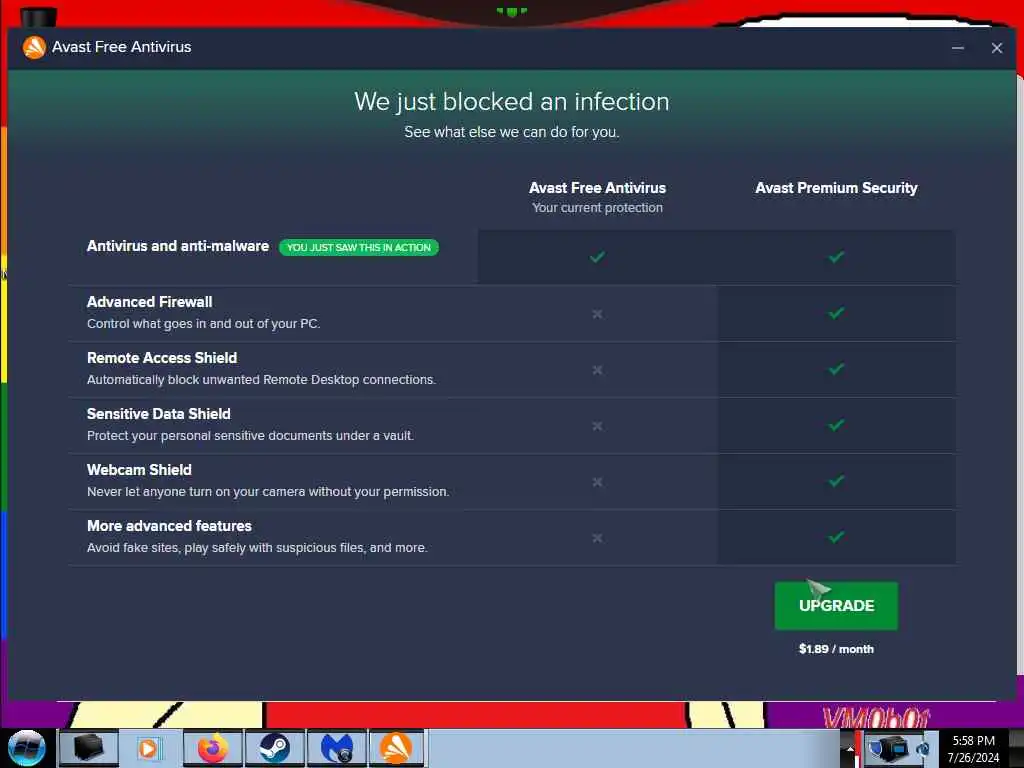Open the black box app in taskbar
1024x768 pixels.
pyautogui.click(x=88, y=748)
